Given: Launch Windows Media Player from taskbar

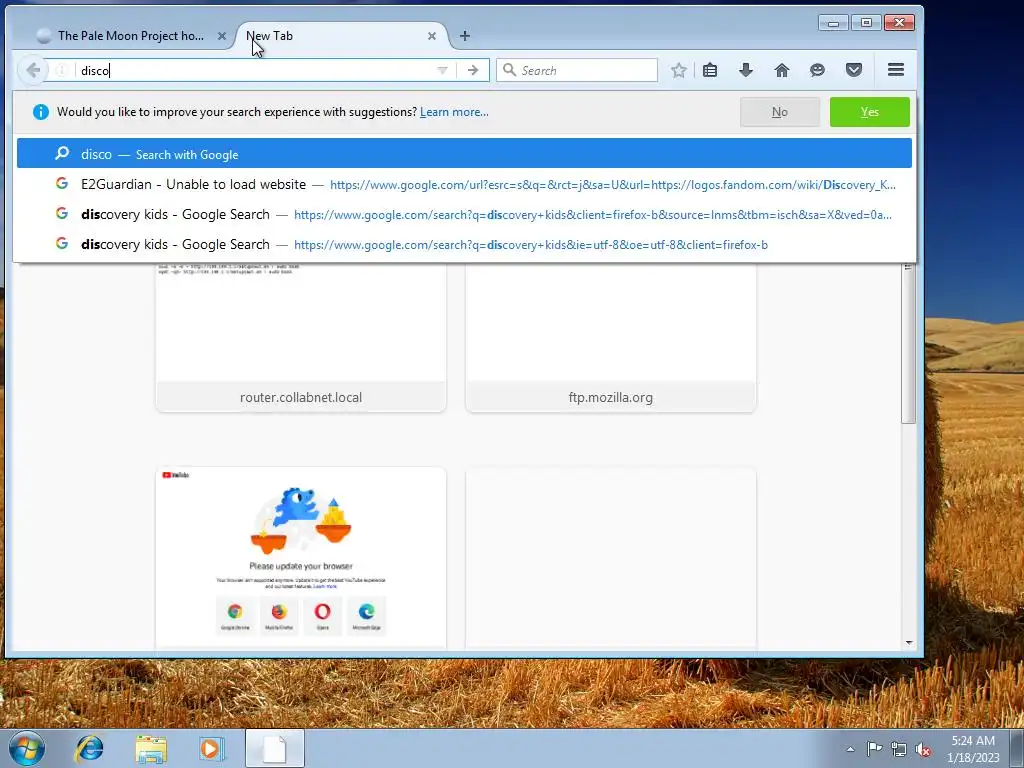Looking at the screenshot, I should (212, 748).
